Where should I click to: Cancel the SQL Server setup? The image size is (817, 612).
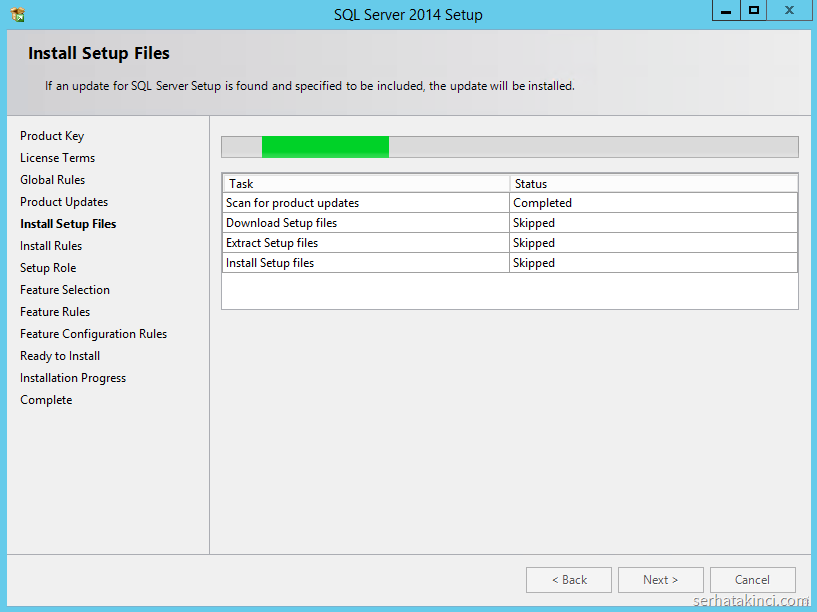752,580
